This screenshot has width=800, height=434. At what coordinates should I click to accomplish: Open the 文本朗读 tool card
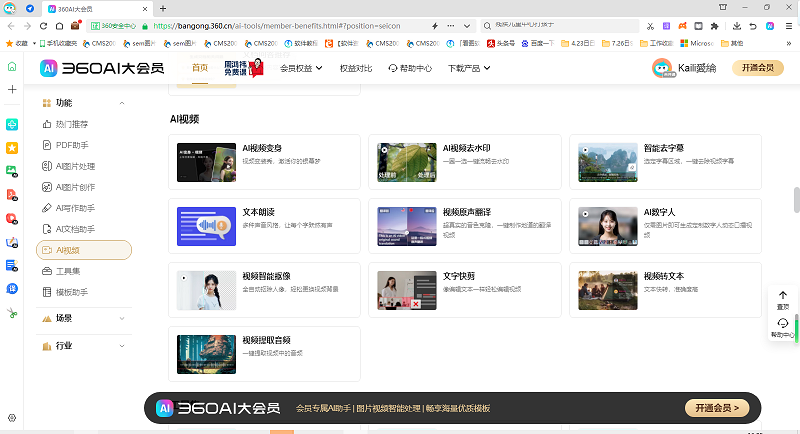point(264,226)
